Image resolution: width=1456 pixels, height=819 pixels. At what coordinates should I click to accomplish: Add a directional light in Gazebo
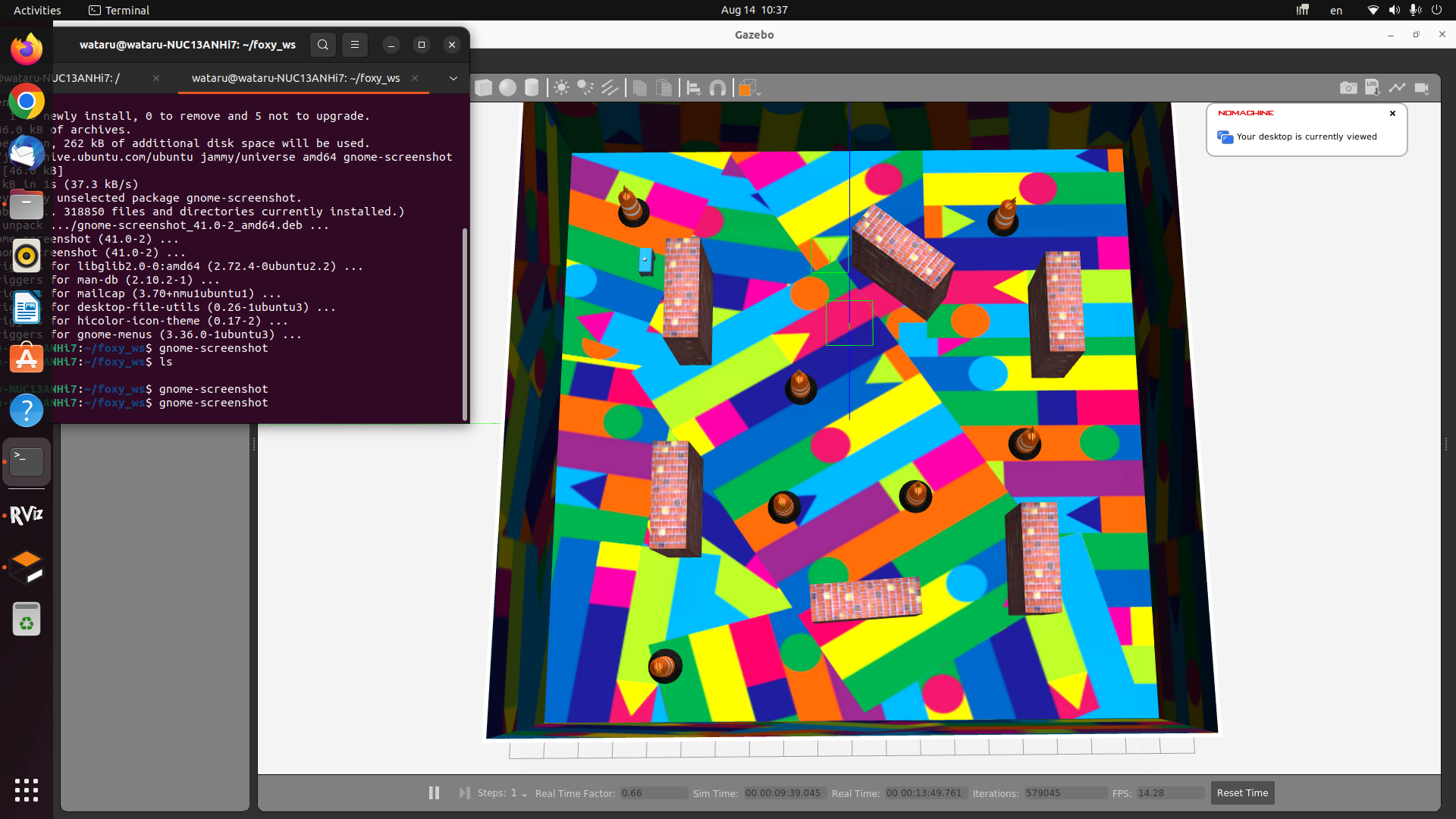pos(610,88)
